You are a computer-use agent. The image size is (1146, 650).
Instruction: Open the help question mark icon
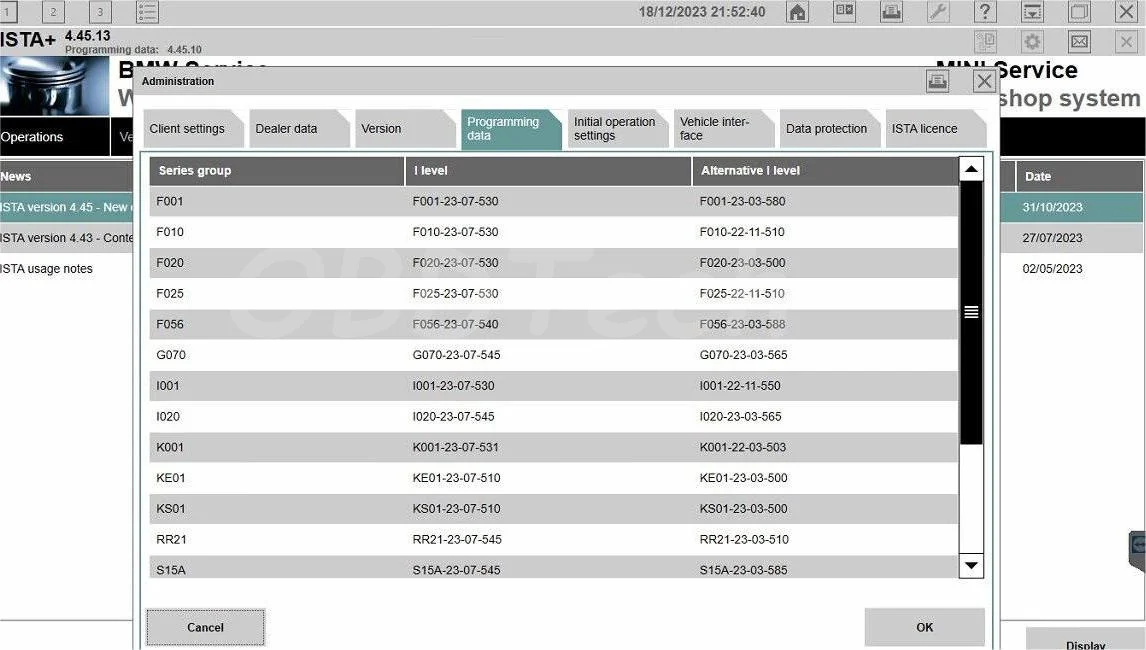click(x=984, y=12)
